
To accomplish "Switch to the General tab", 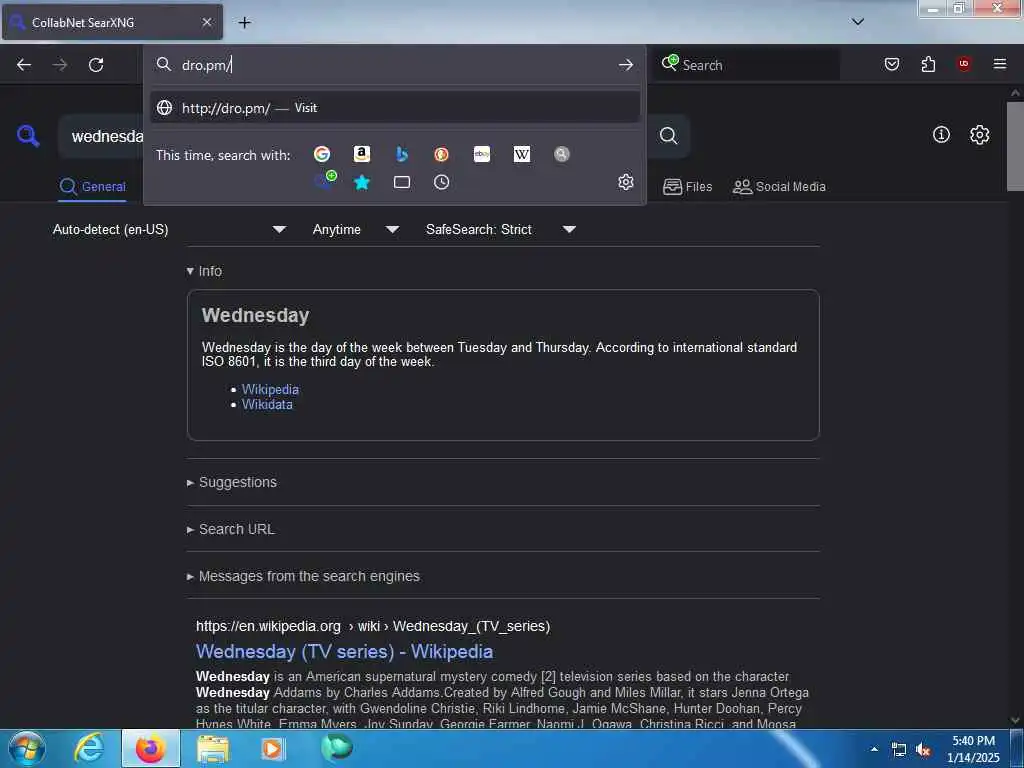I will (92, 187).
